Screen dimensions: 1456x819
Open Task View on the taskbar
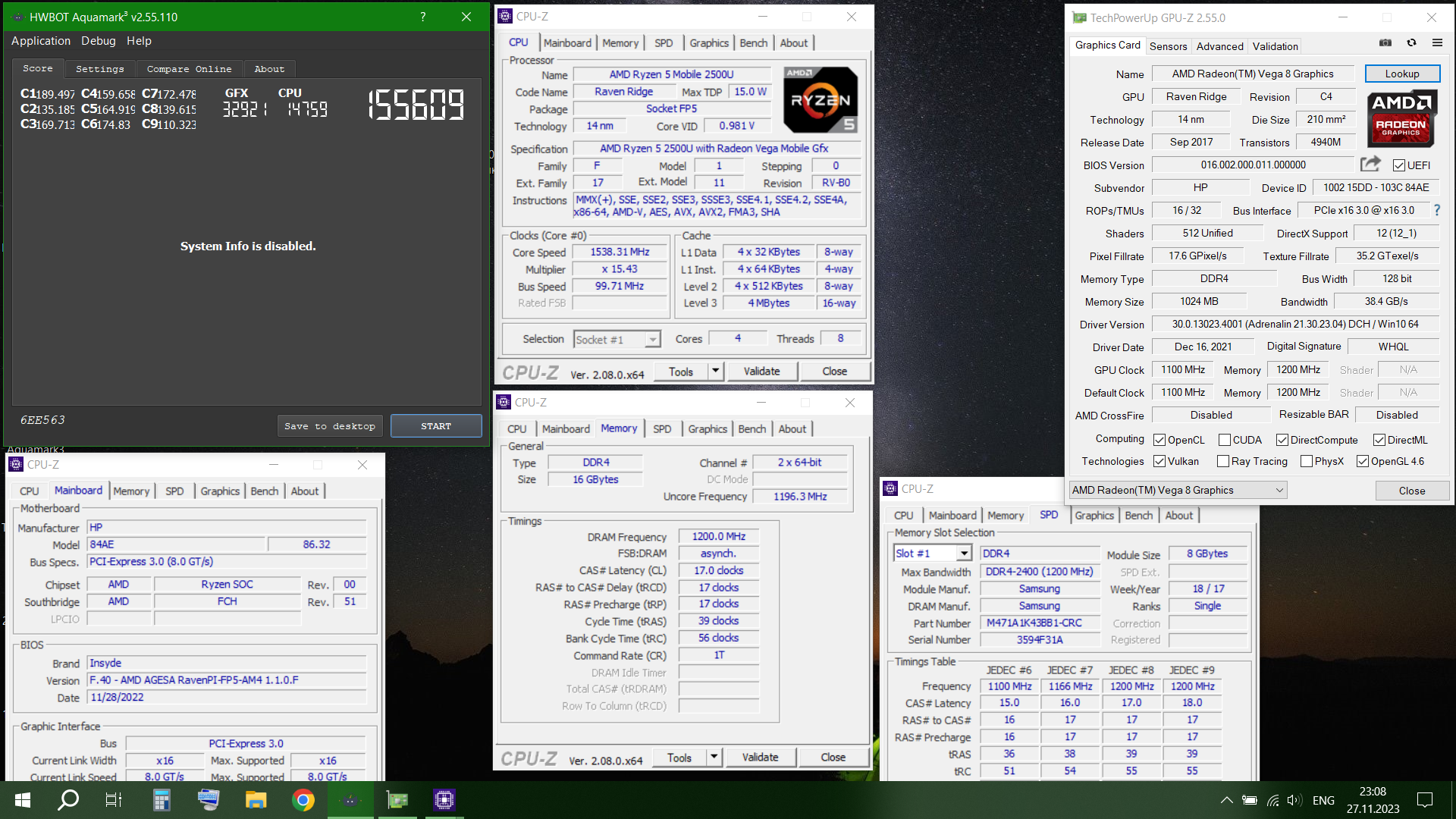114,800
